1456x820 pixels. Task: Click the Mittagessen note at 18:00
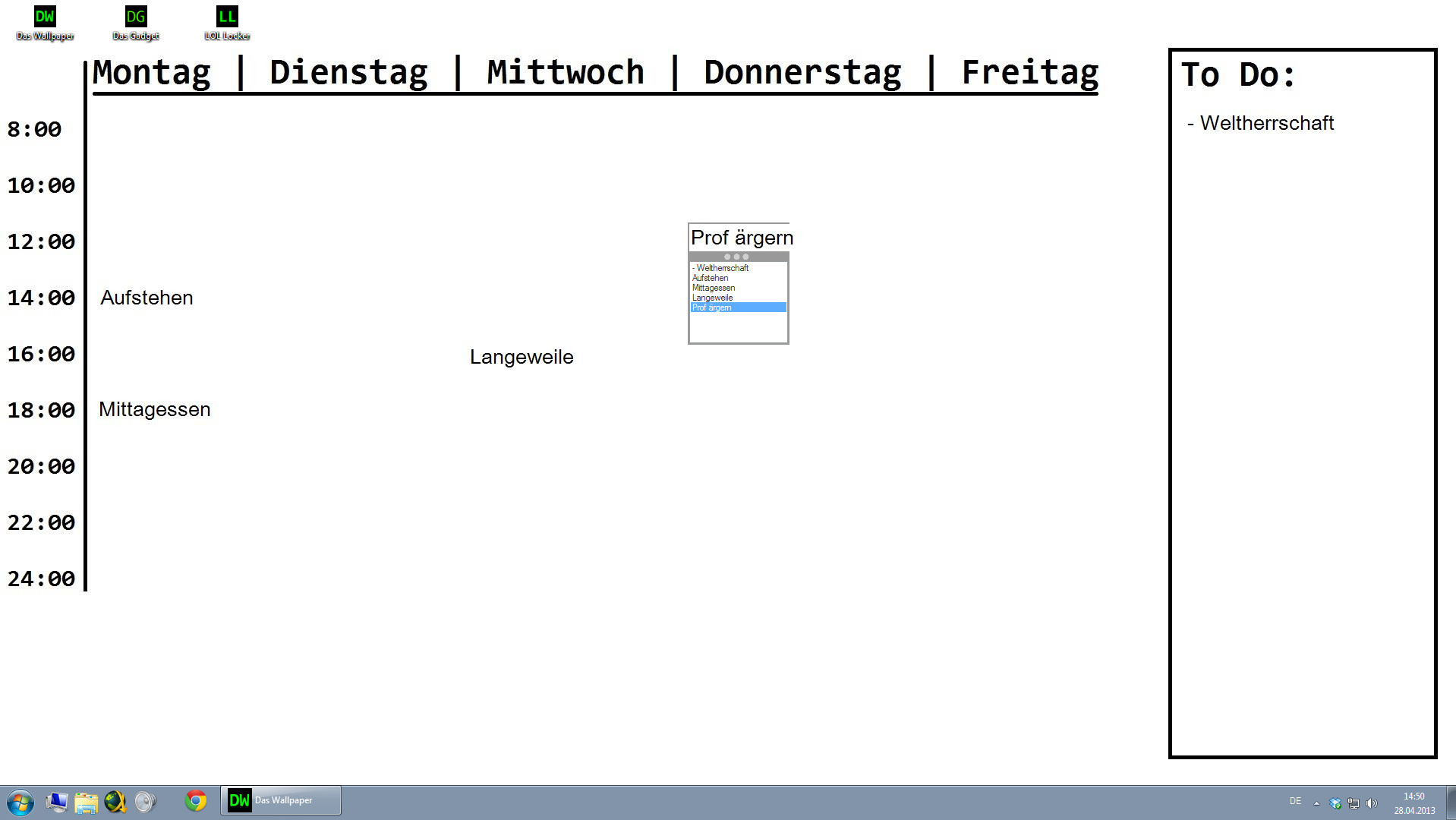point(155,409)
